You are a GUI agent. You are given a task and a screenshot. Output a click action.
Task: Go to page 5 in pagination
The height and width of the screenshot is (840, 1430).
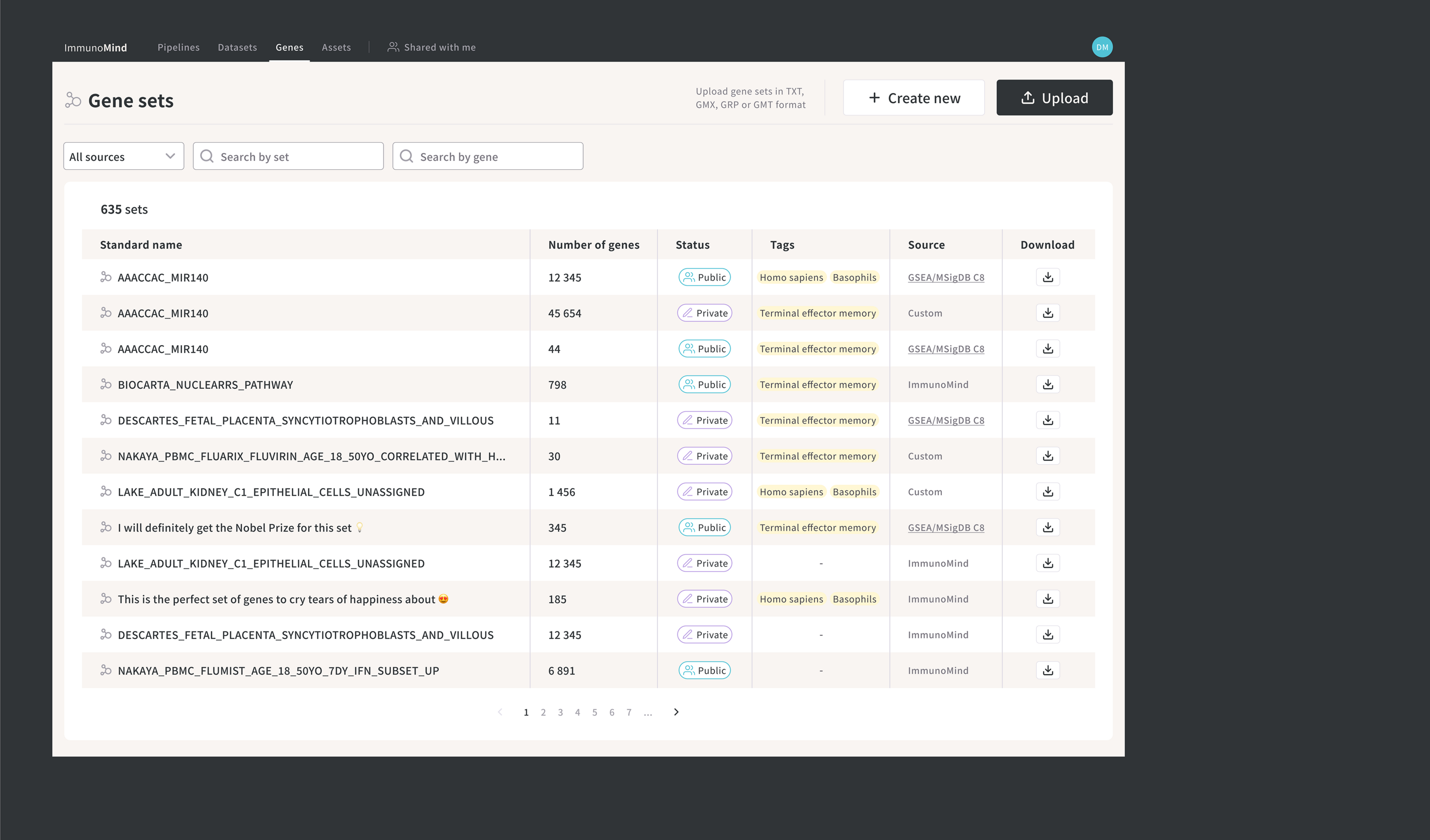(594, 712)
